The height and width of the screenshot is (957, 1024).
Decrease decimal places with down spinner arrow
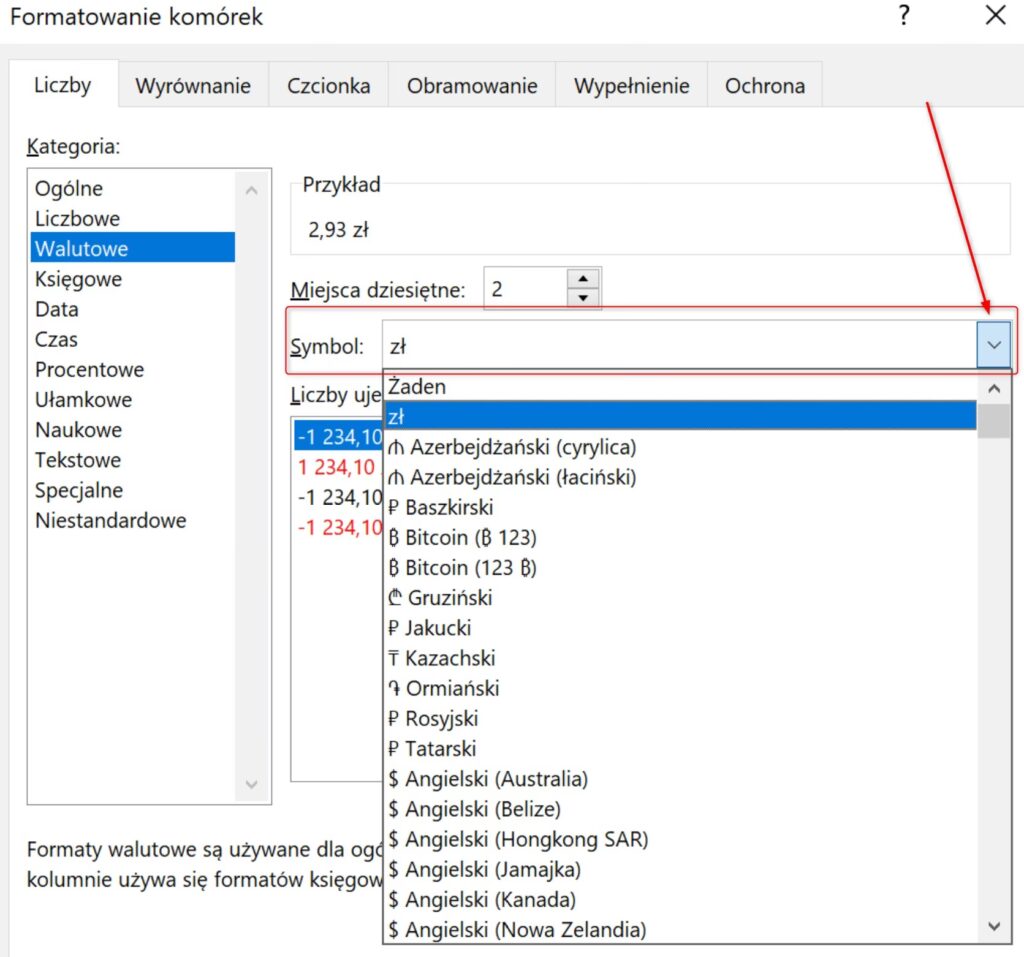click(582, 298)
